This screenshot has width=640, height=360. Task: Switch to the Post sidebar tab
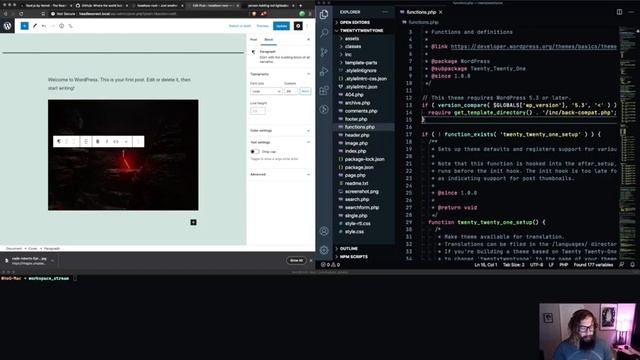pos(253,40)
